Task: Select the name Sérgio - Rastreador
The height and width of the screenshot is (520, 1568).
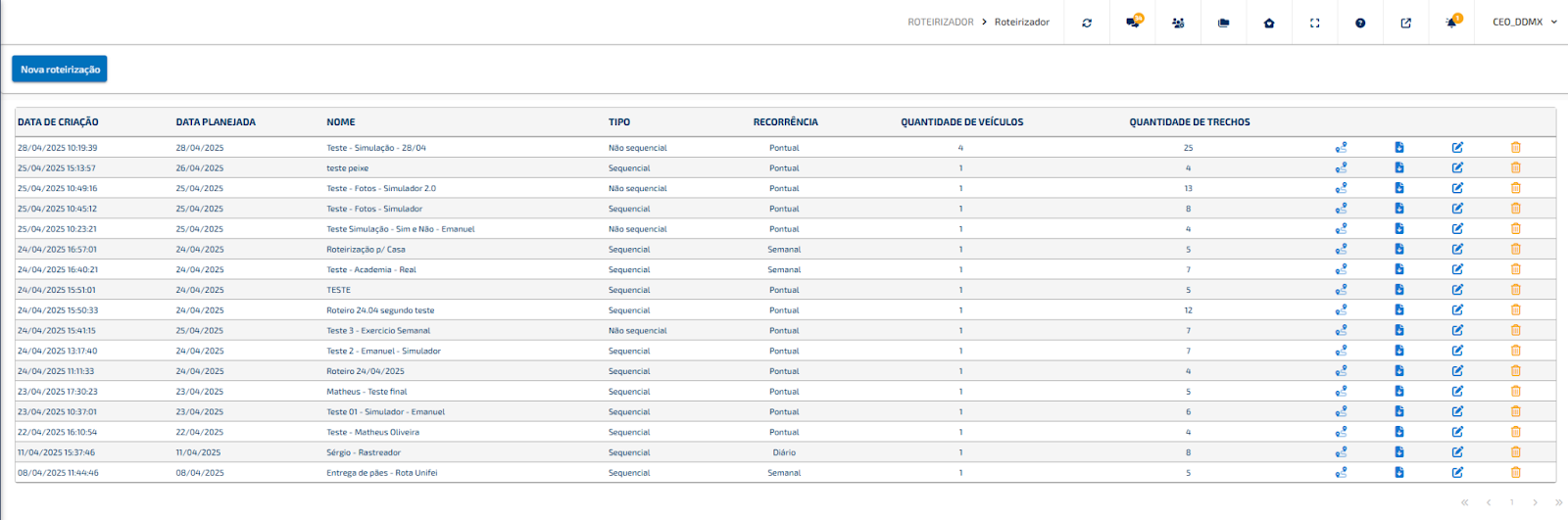Action: pyautogui.click(x=364, y=452)
